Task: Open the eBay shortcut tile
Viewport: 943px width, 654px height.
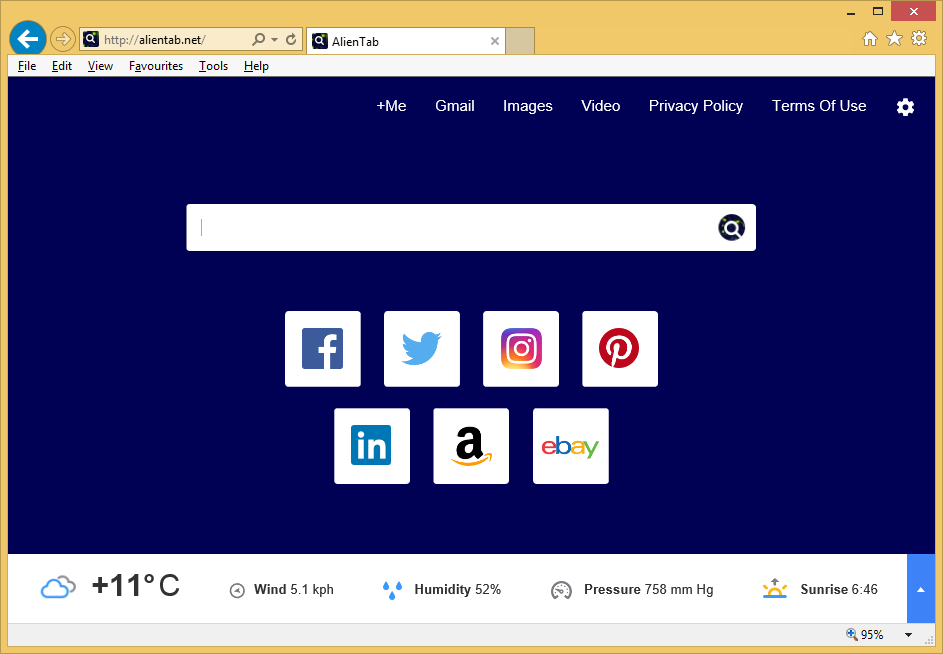Action: tap(571, 446)
